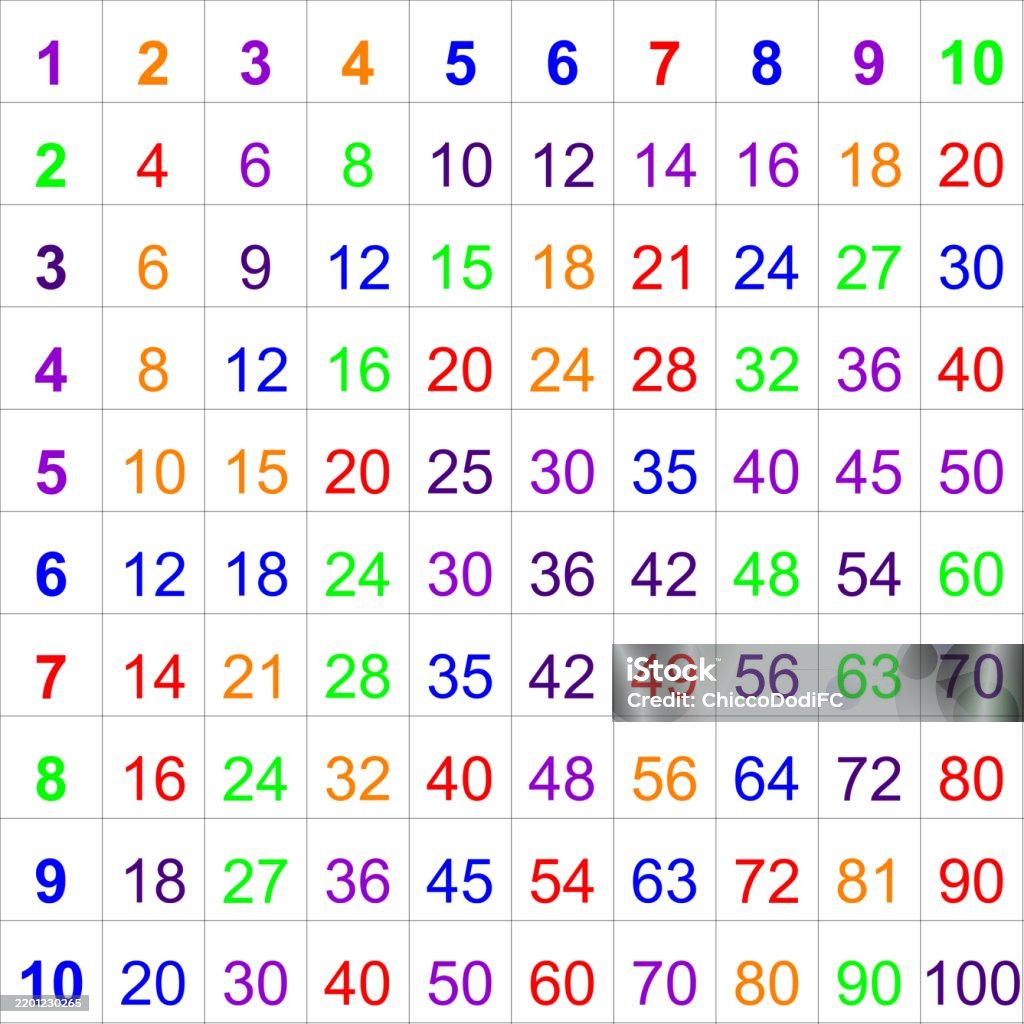Click the green 28 cell
This screenshot has height=1024, width=1024.
coord(357,677)
